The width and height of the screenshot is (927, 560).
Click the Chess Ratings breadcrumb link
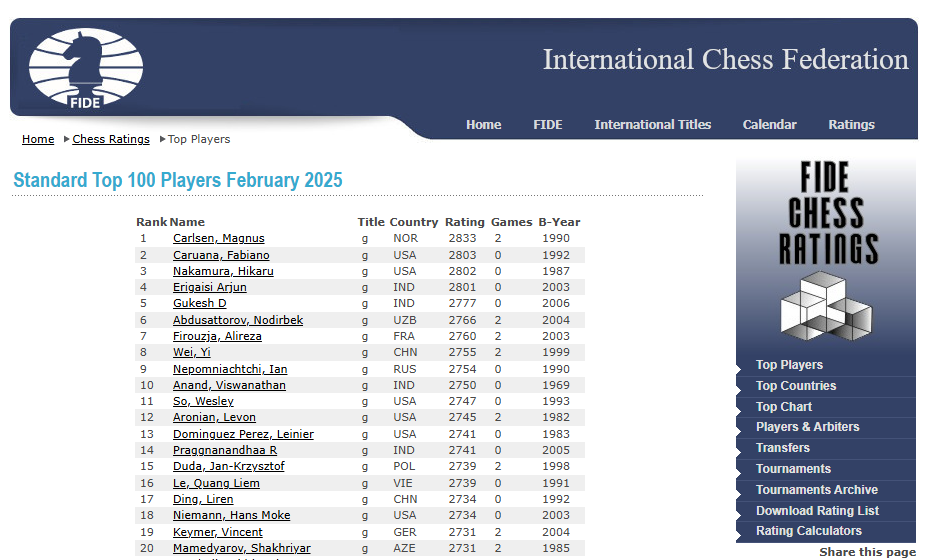(111, 140)
